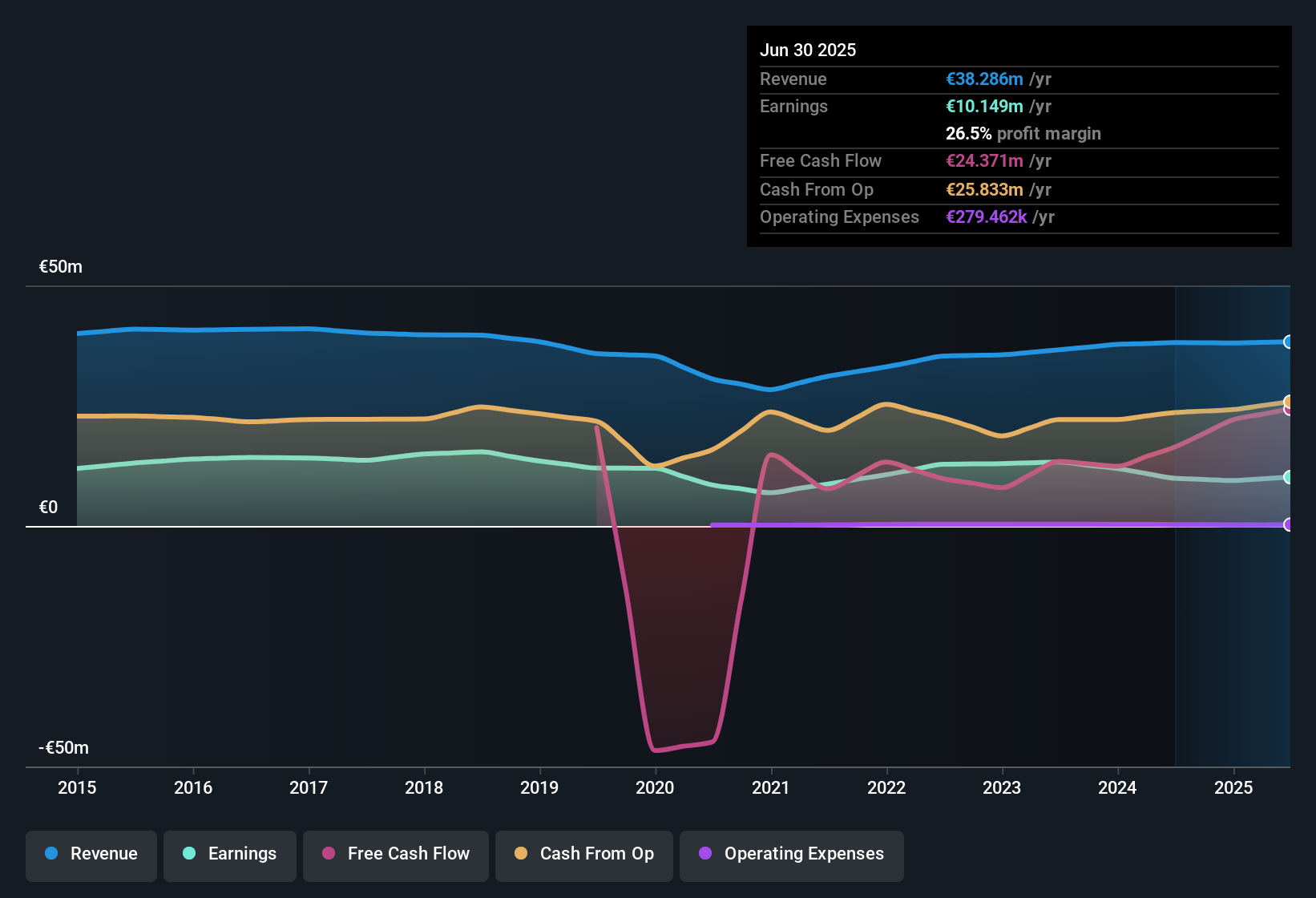This screenshot has width=1316, height=898.
Task: Click the orange Cash From Op dot icon
Action: coord(521,854)
